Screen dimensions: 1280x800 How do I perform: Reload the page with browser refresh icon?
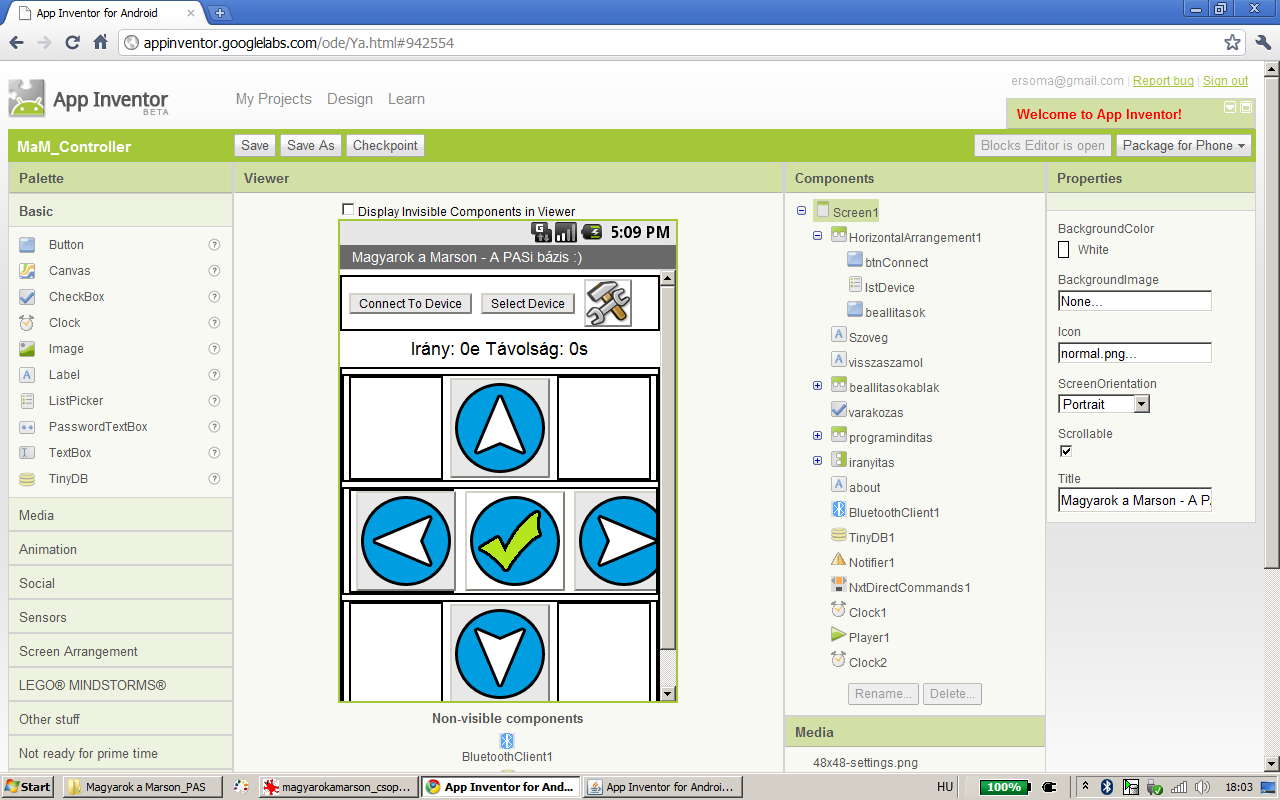[72, 43]
